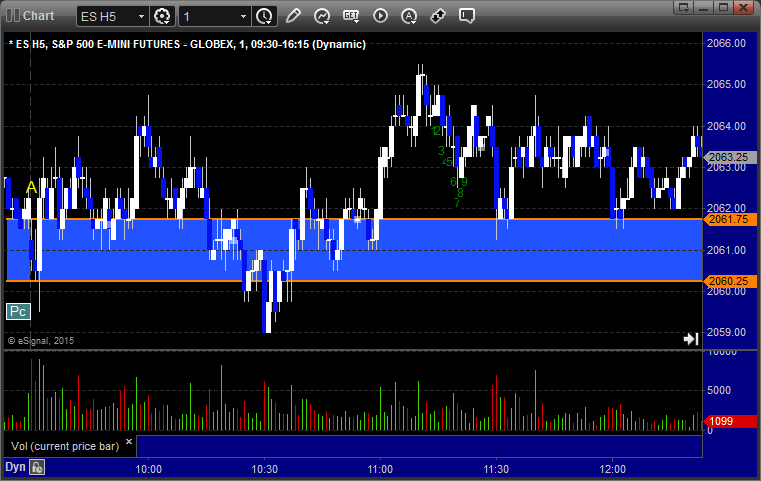Open the window options dropdown in the title bar
761x481 pixels.
684,7
